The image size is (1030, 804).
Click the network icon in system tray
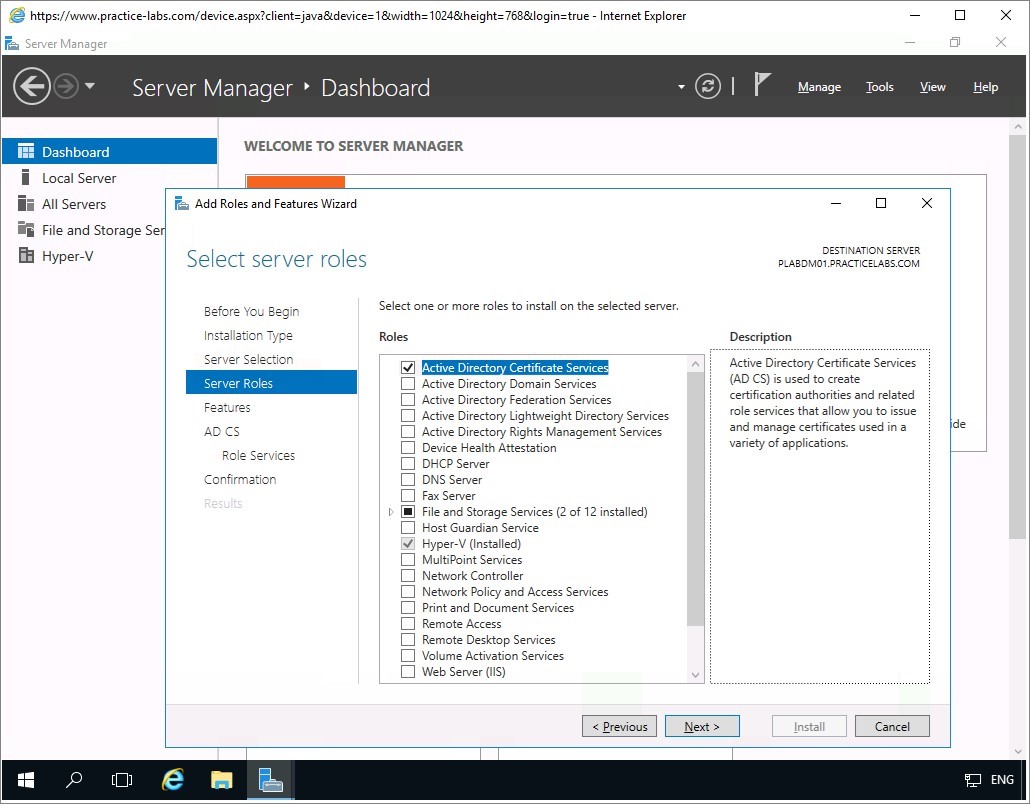point(972,780)
